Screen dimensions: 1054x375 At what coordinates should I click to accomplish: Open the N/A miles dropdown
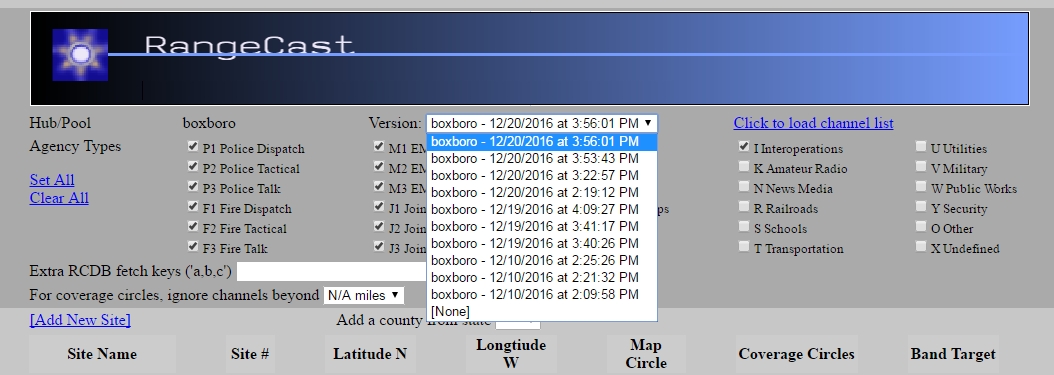(364, 295)
